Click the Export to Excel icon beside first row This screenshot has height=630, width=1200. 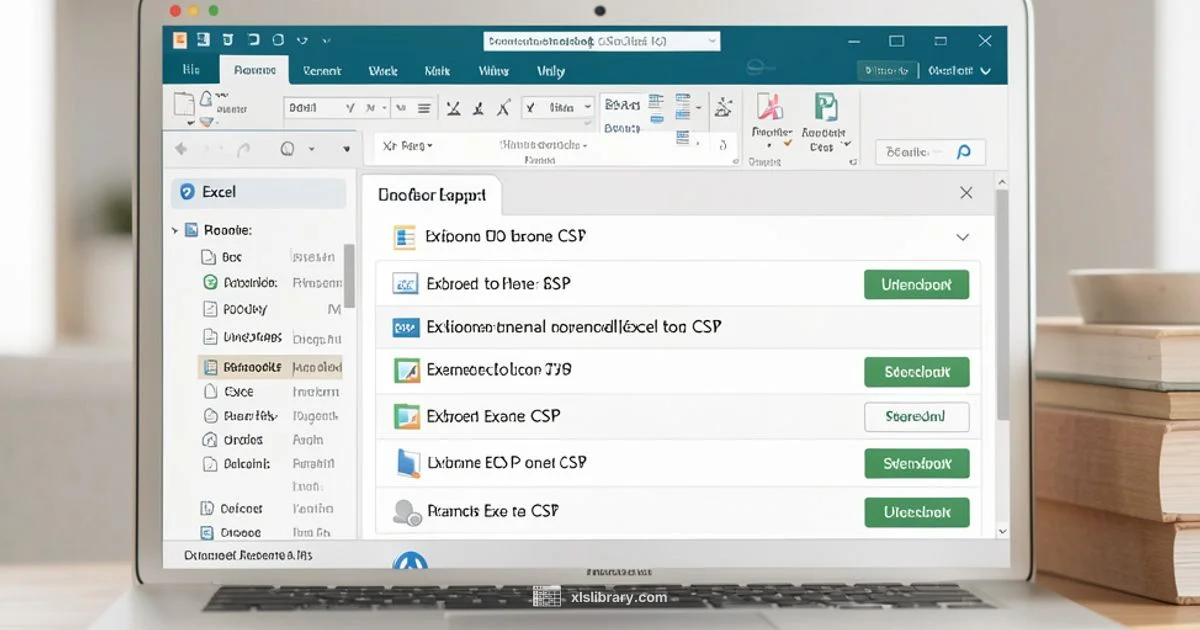[x=405, y=283]
